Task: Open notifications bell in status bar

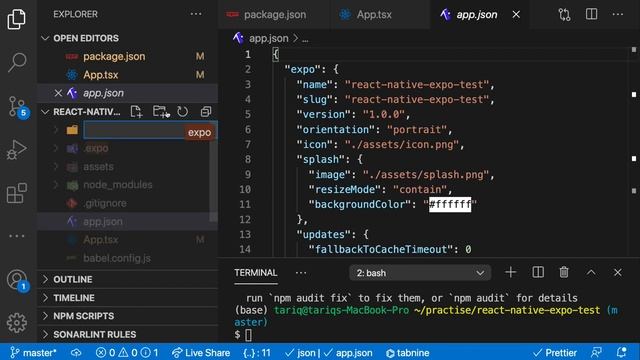Action: click(x=622, y=353)
